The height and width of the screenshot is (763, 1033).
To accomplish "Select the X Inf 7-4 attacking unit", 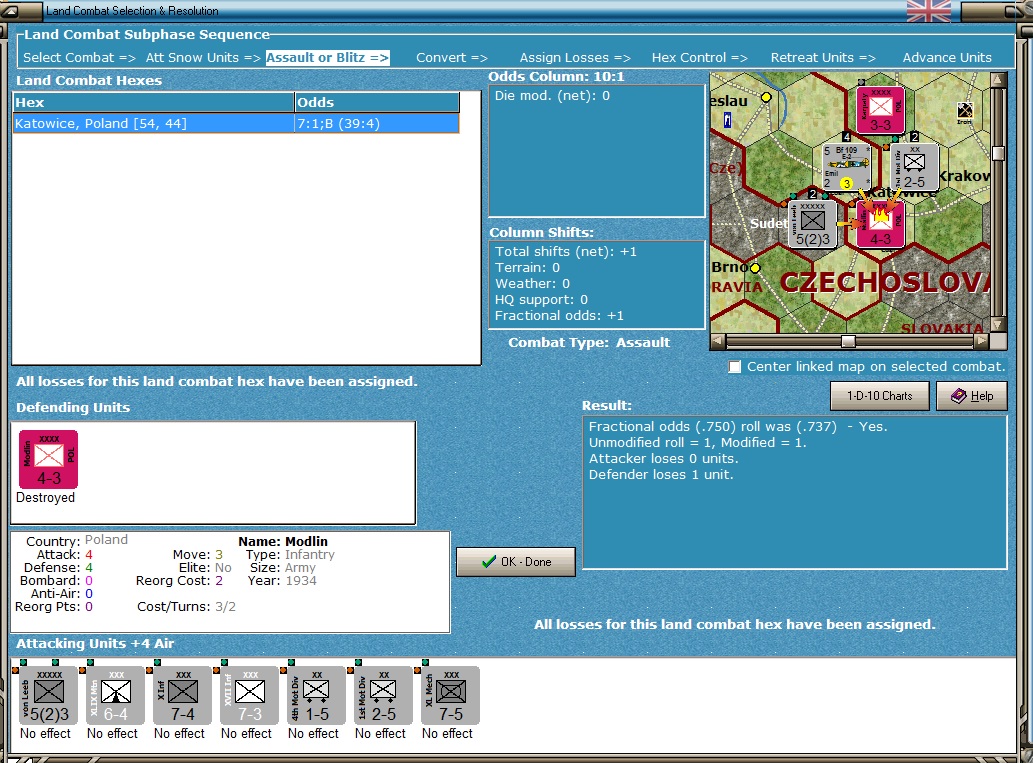I will (x=182, y=696).
